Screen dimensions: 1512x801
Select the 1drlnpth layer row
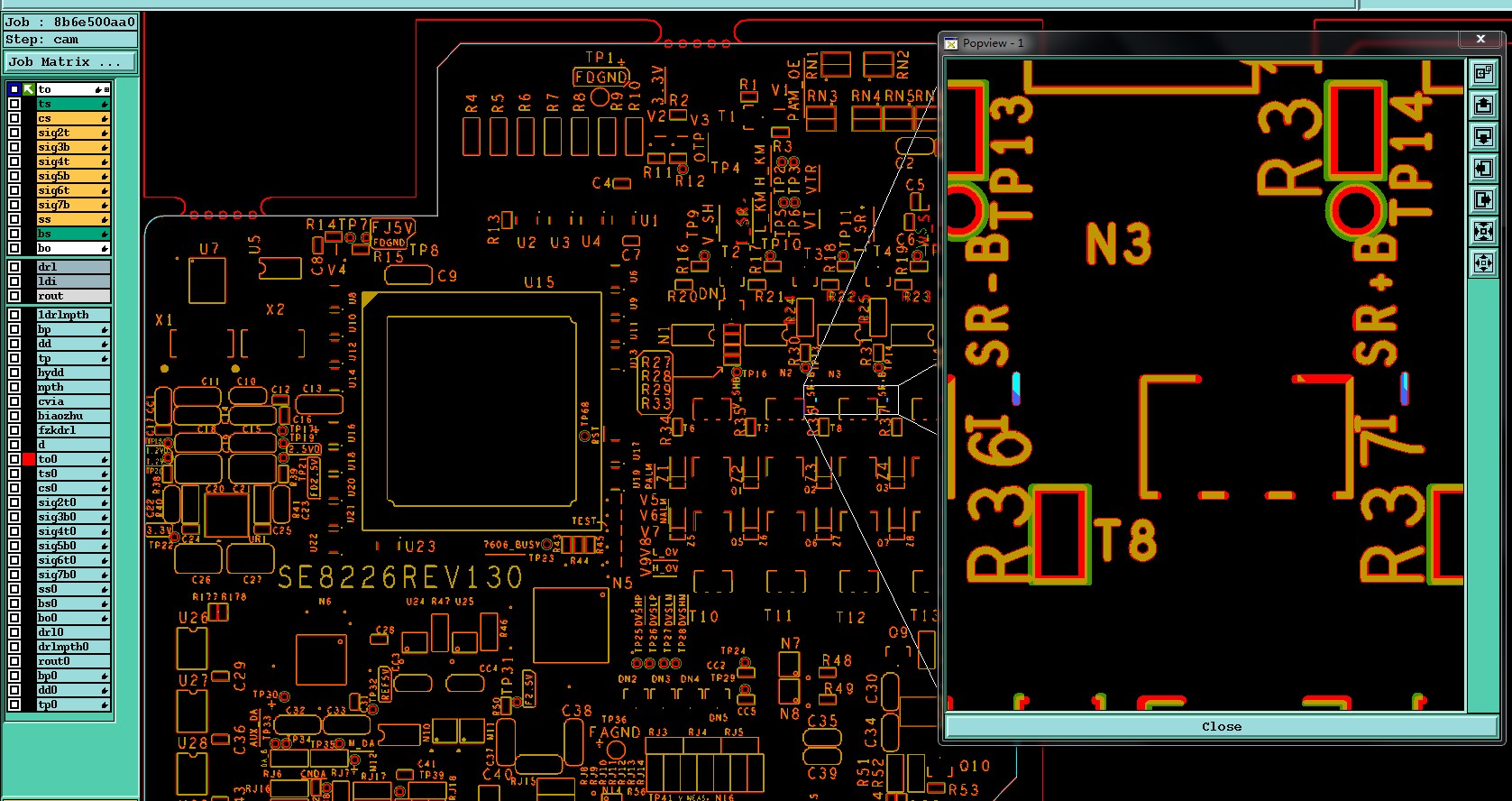pos(73,315)
